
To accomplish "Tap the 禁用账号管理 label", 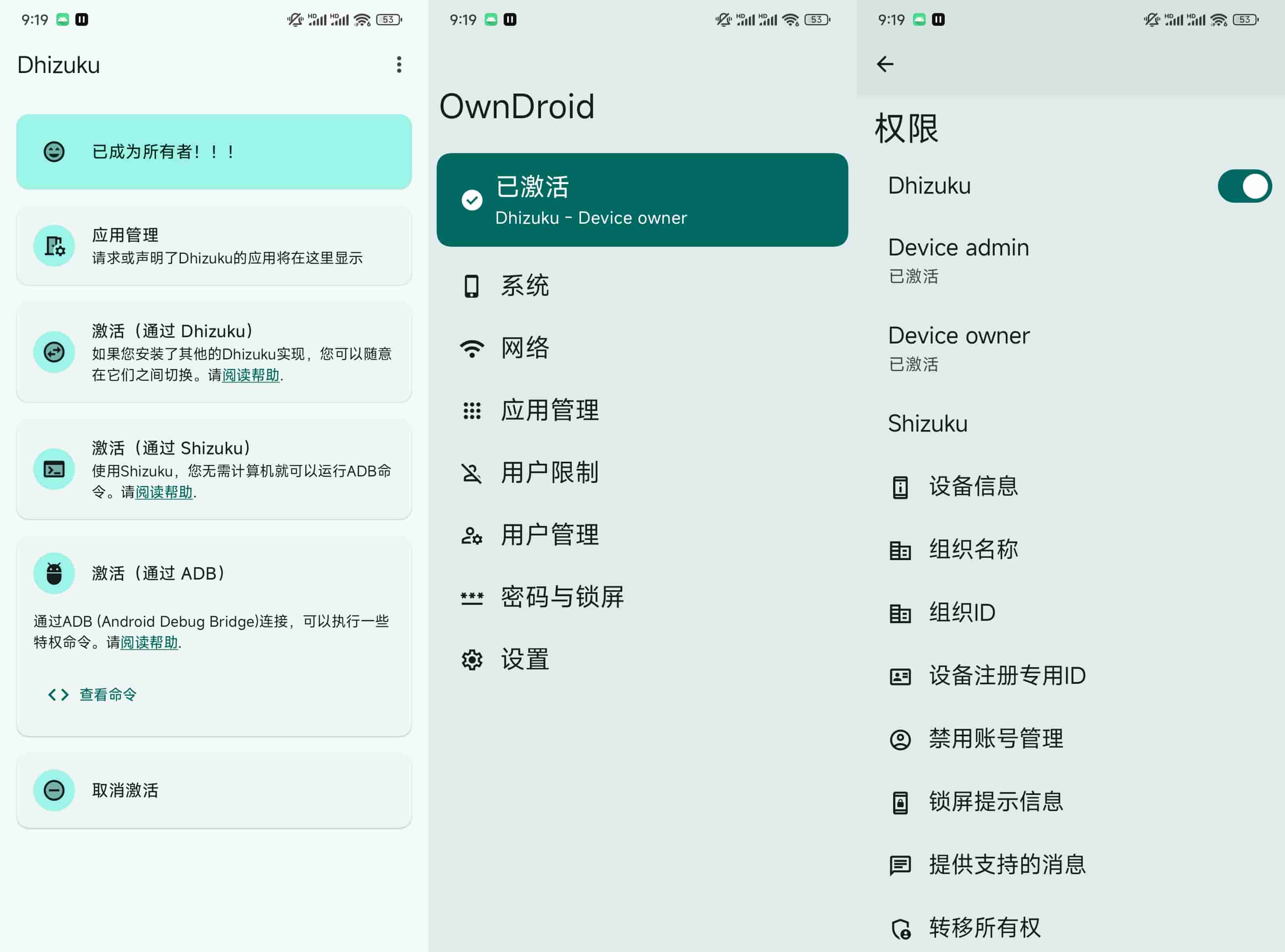I will (996, 738).
